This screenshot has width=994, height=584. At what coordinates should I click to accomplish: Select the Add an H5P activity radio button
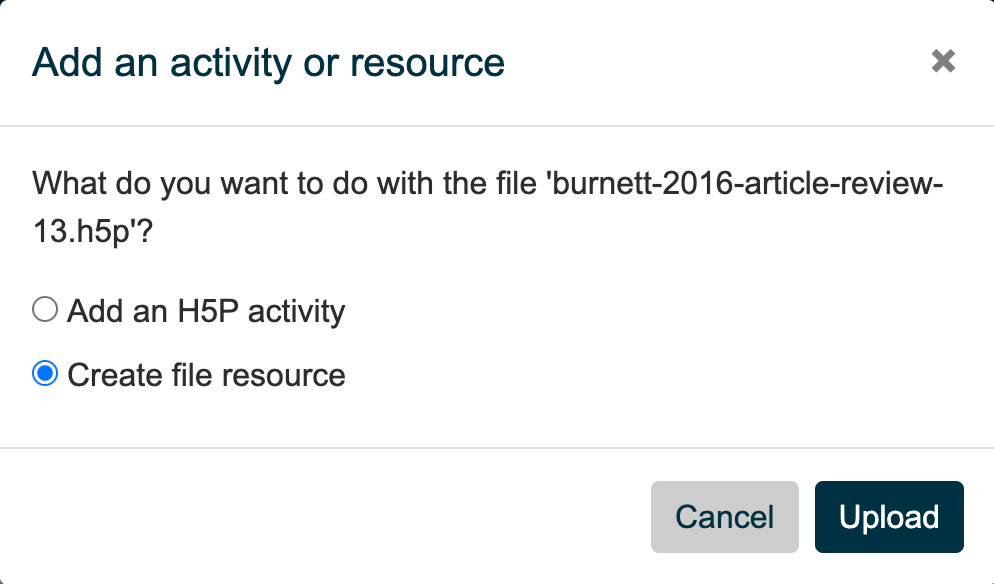pyautogui.click(x=45, y=310)
